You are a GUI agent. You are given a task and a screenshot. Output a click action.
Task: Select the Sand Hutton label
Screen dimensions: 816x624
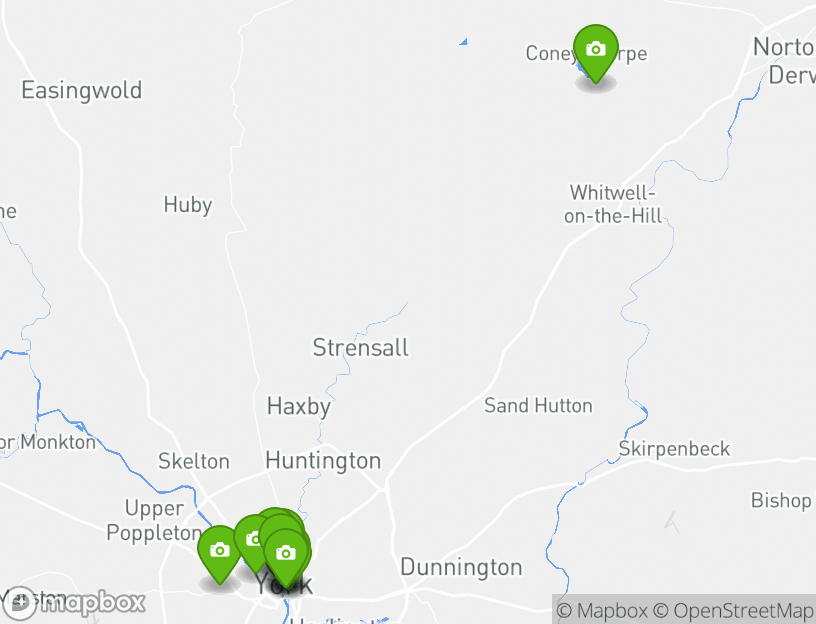coord(538,405)
